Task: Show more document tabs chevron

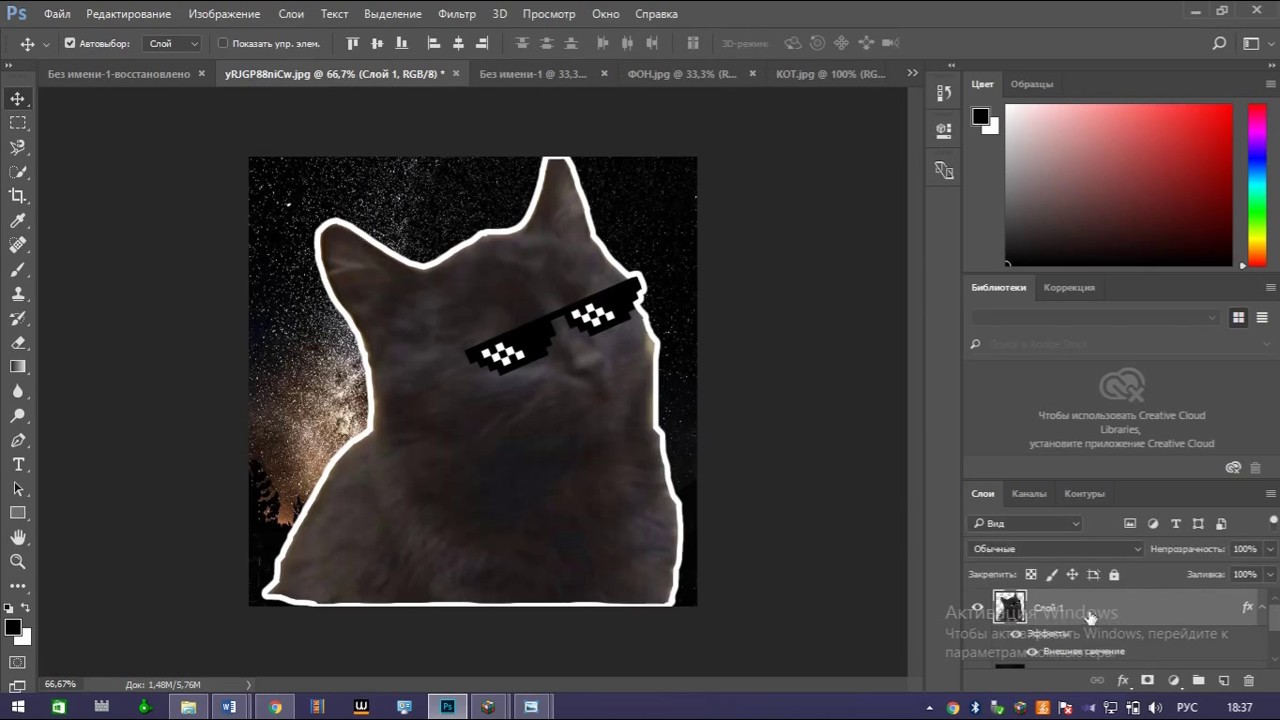Action: point(912,73)
